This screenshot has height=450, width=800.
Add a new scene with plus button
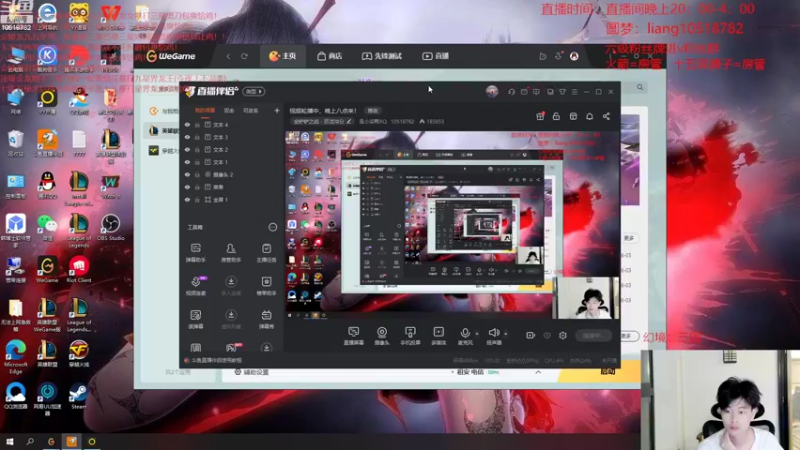click(277, 110)
